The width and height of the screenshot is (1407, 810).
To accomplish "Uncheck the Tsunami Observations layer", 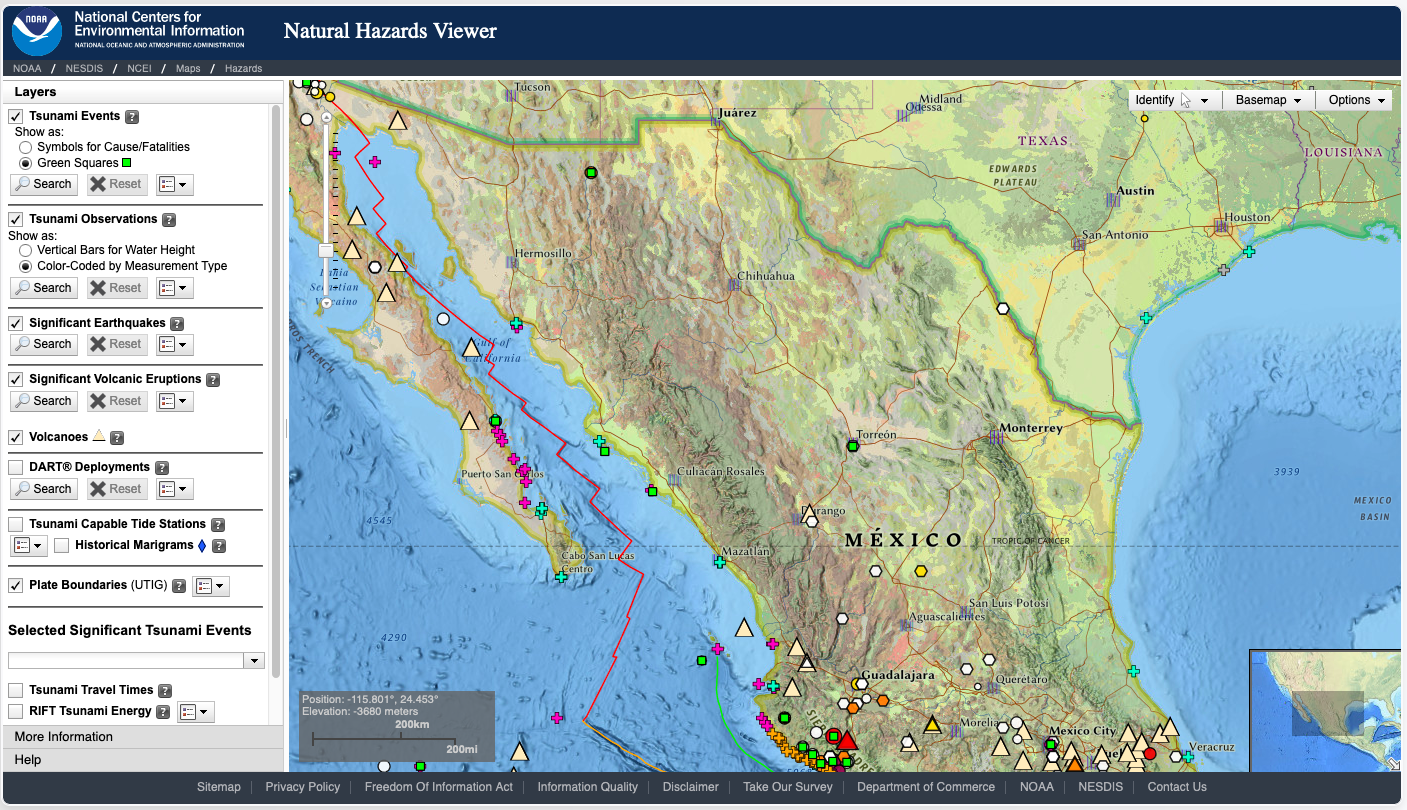I will (x=16, y=219).
